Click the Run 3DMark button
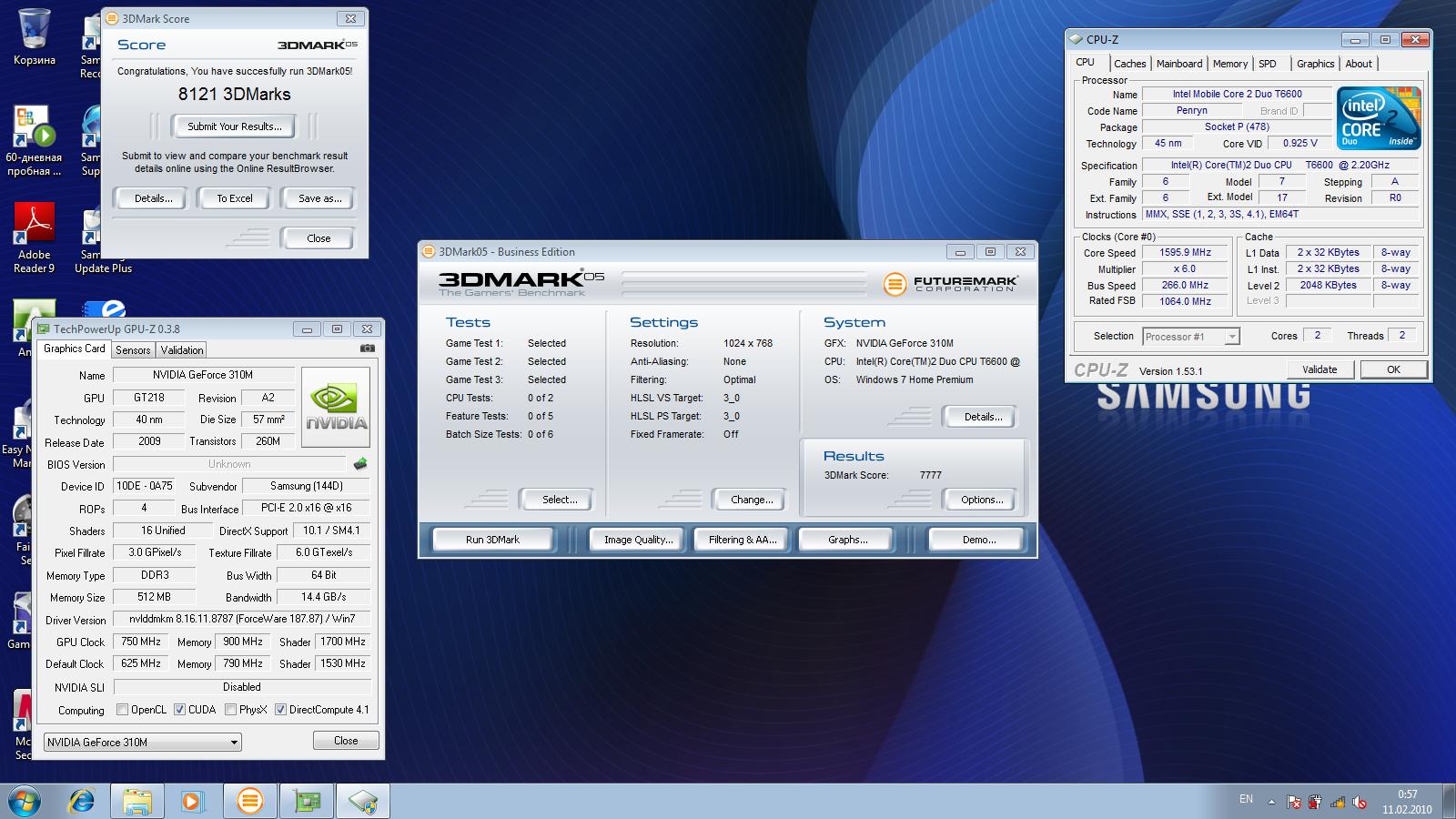This screenshot has width=1456, height=819. pos(492,540)
